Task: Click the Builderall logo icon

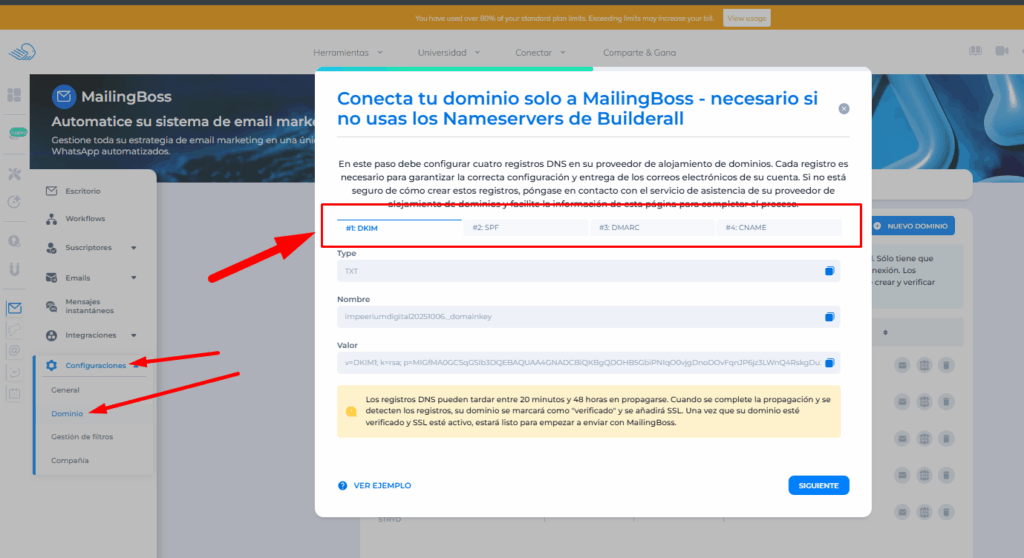Action: click(x=22, y=52)
